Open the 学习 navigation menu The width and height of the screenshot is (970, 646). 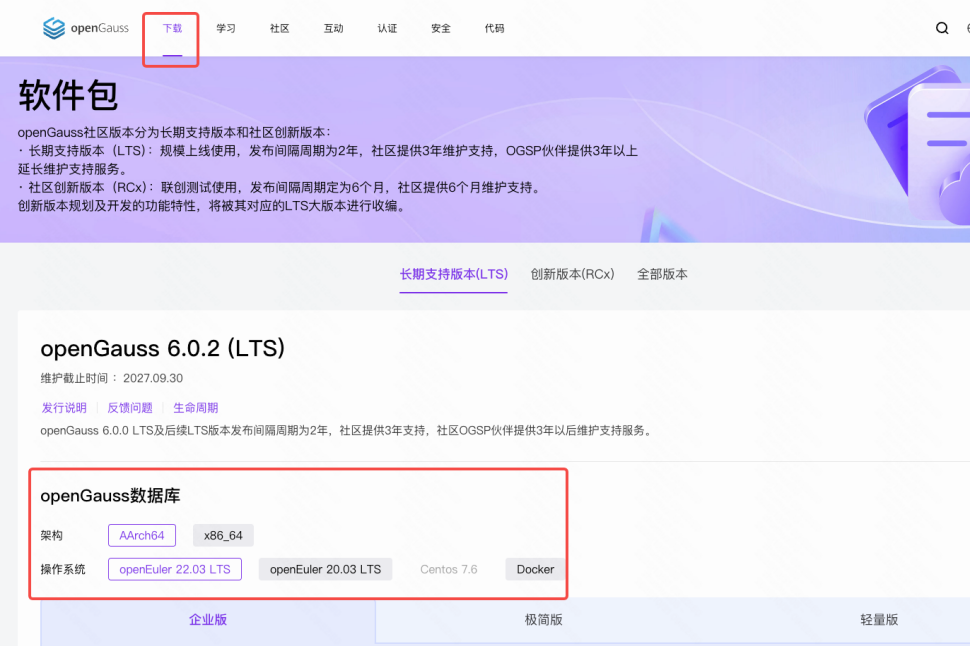tap(226, 28)
